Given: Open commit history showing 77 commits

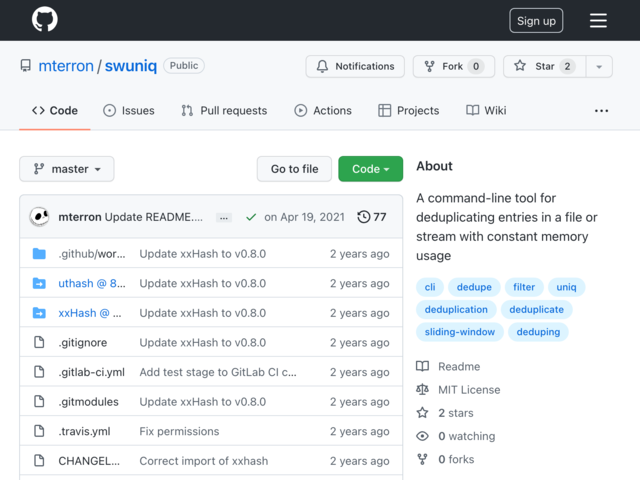Looking at the screenshot, I should point(371,217).
